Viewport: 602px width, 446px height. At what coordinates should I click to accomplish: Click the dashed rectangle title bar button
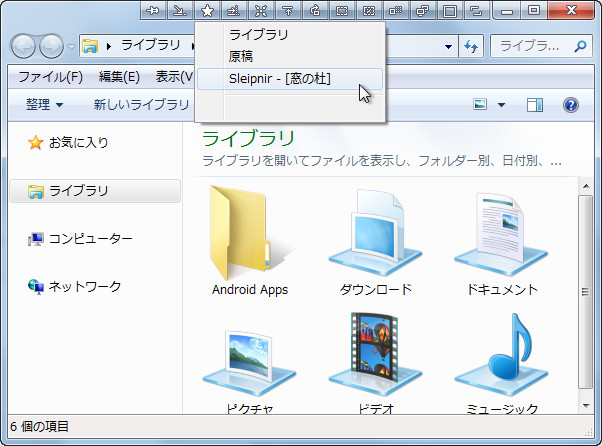[342, 10]
